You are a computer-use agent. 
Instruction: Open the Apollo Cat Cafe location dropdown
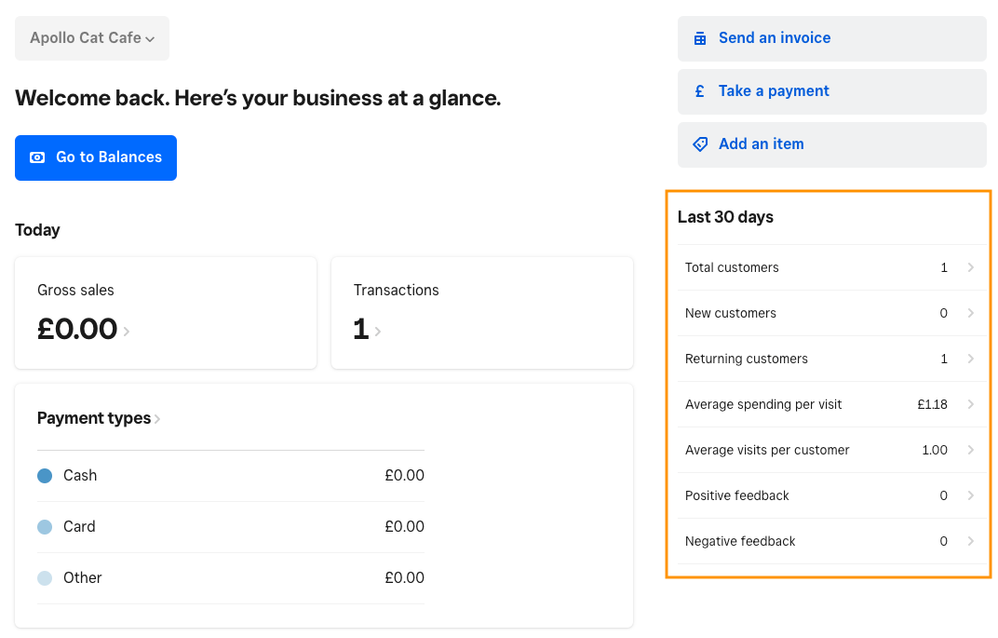click(x=92, y=38)
